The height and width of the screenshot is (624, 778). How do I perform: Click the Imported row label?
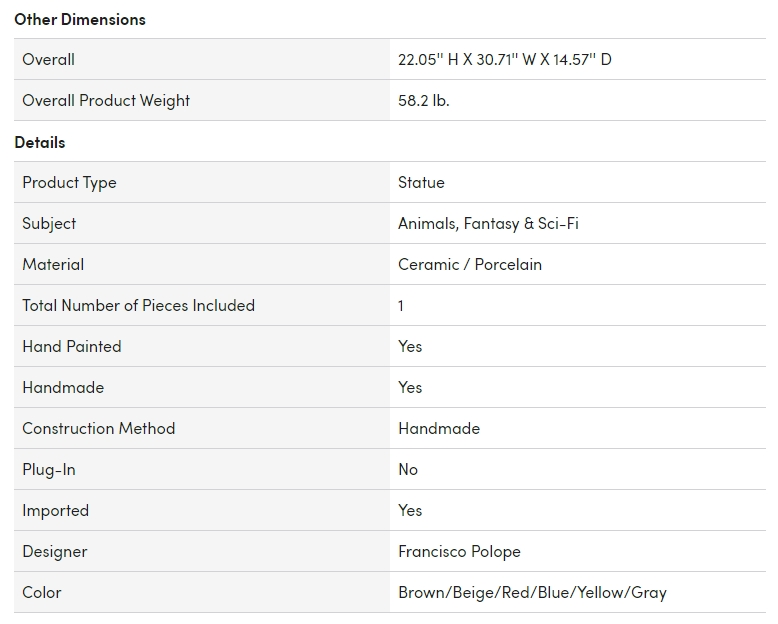56,510
